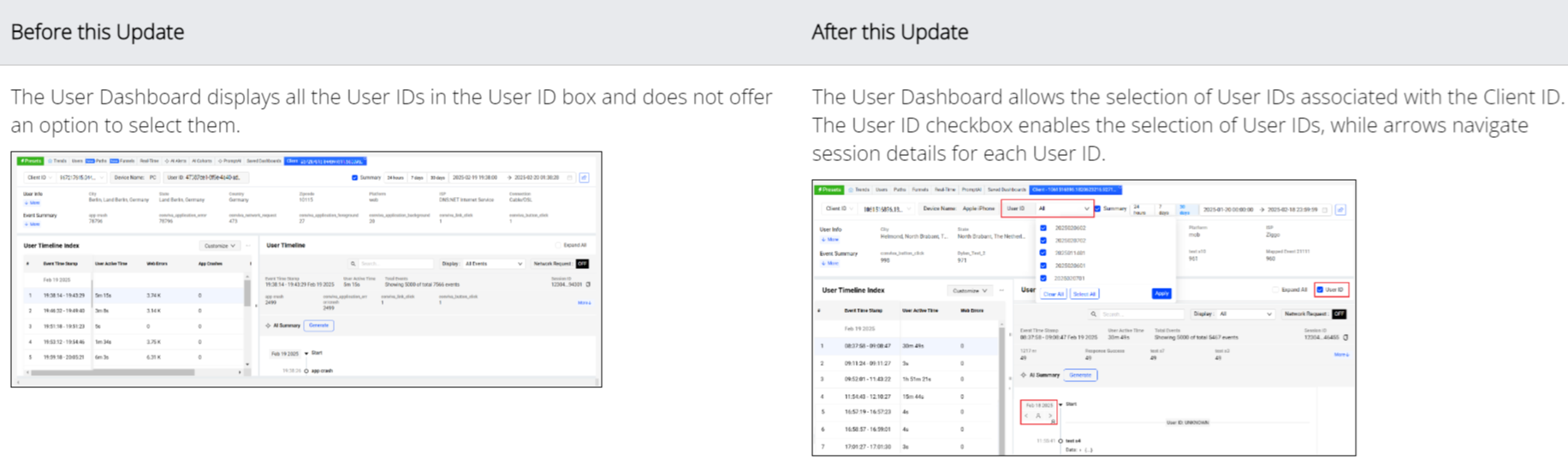Screen dimensions: 1568x466
Task: Toggle the Summary checkbox in the Before screenshot
Action: 354,178
